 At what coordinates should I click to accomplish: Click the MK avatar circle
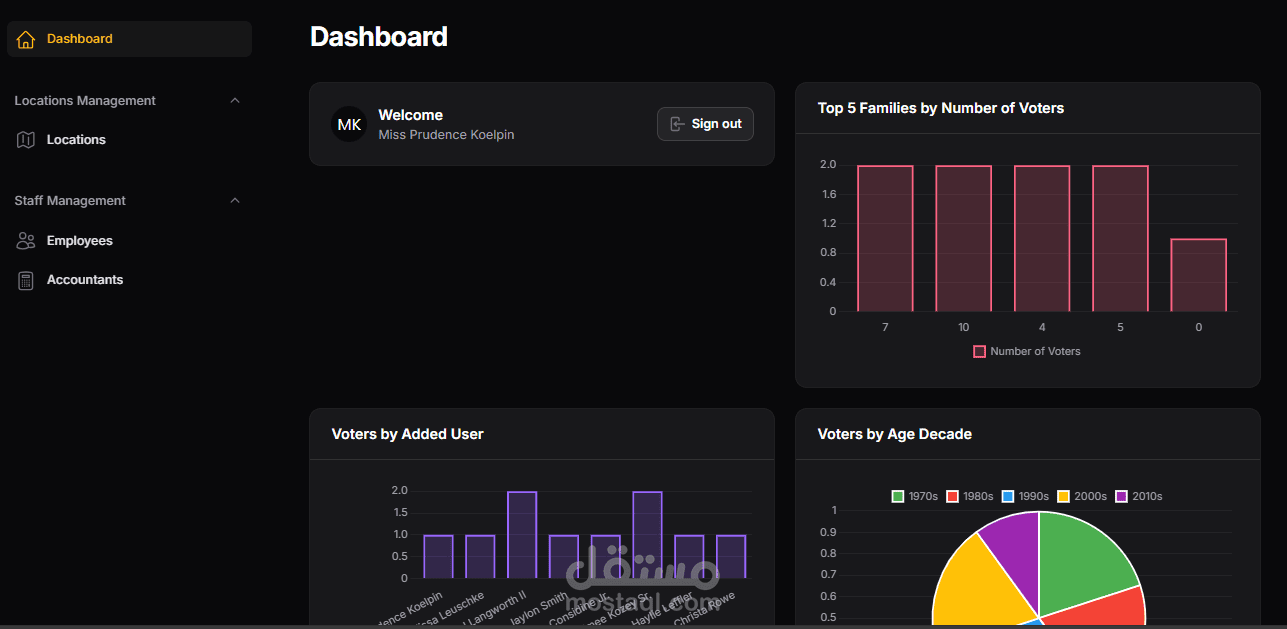pyautogui.click(x=349, y=124)
